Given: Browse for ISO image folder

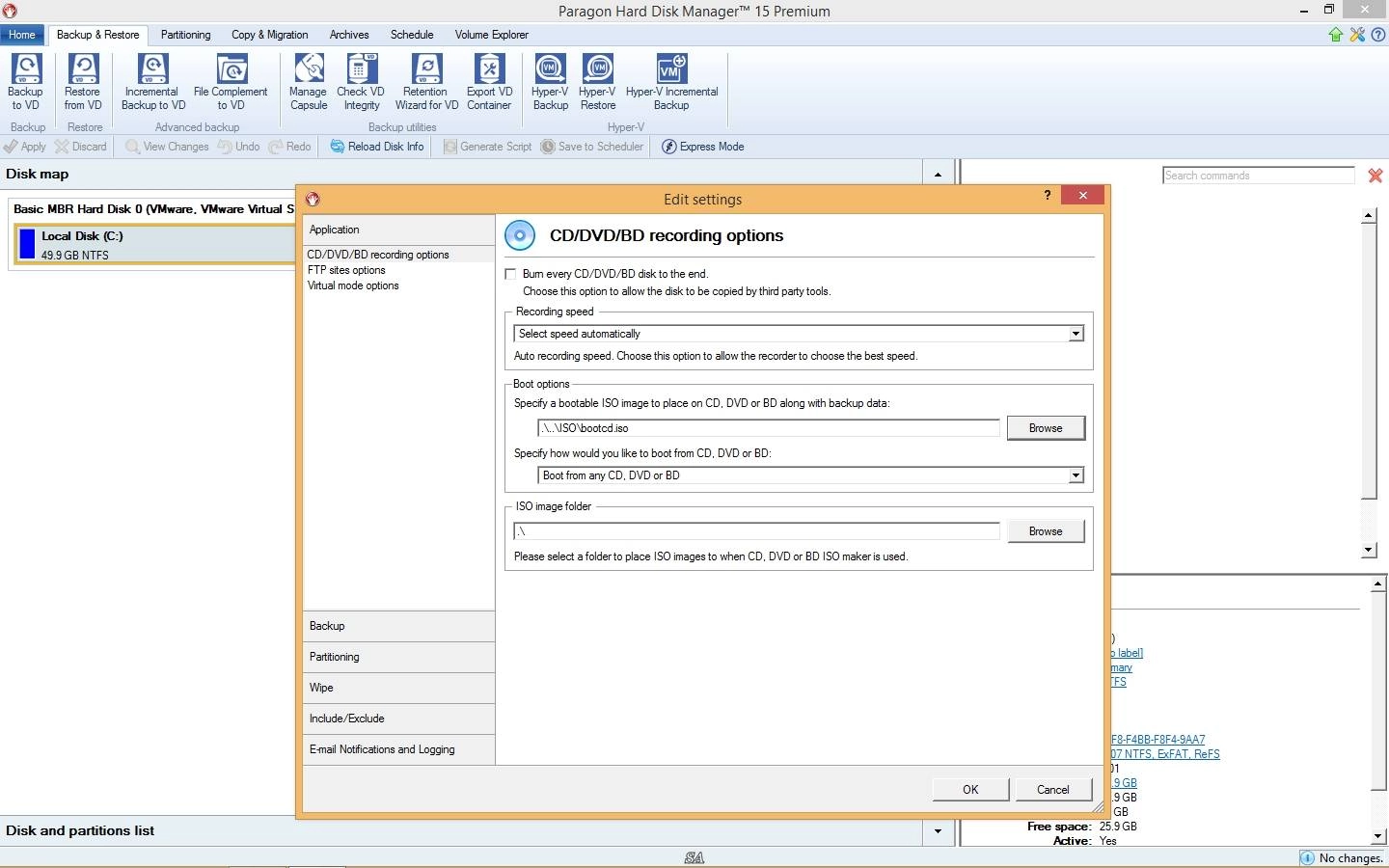Looking at the screenshot, I should [x=1046, y=531].
